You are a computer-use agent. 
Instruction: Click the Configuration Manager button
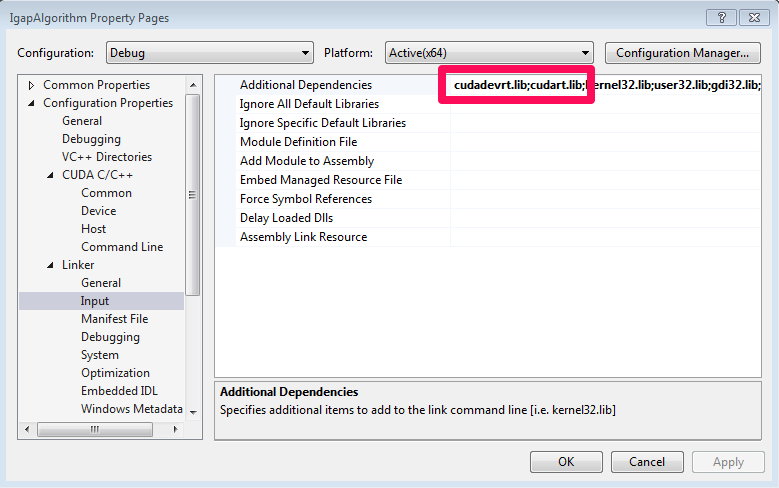tap(682, 53)
